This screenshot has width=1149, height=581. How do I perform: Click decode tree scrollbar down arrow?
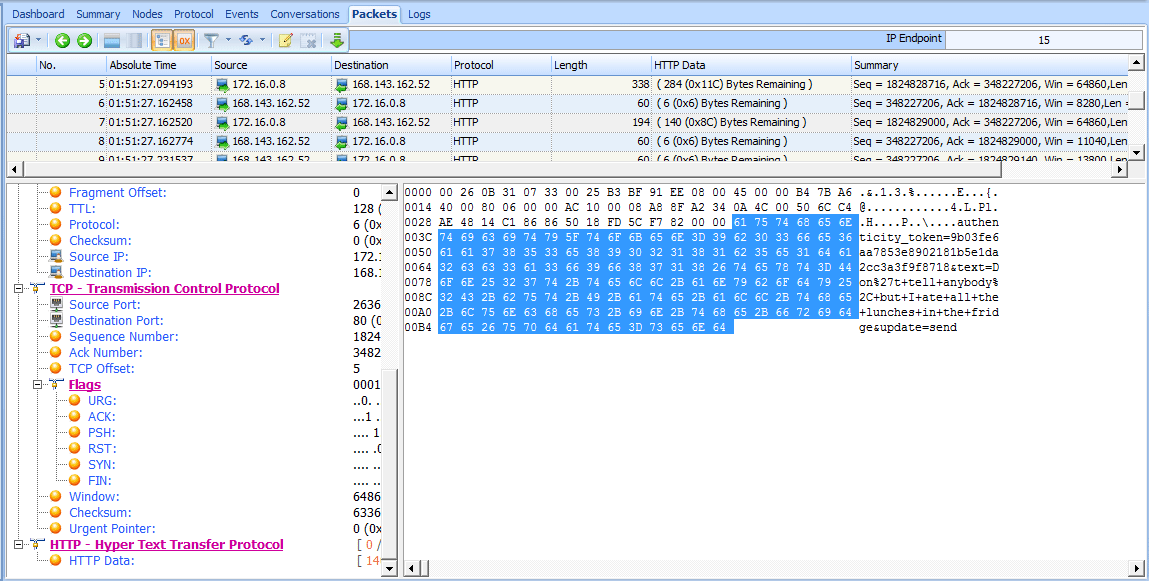pos(389,568)
